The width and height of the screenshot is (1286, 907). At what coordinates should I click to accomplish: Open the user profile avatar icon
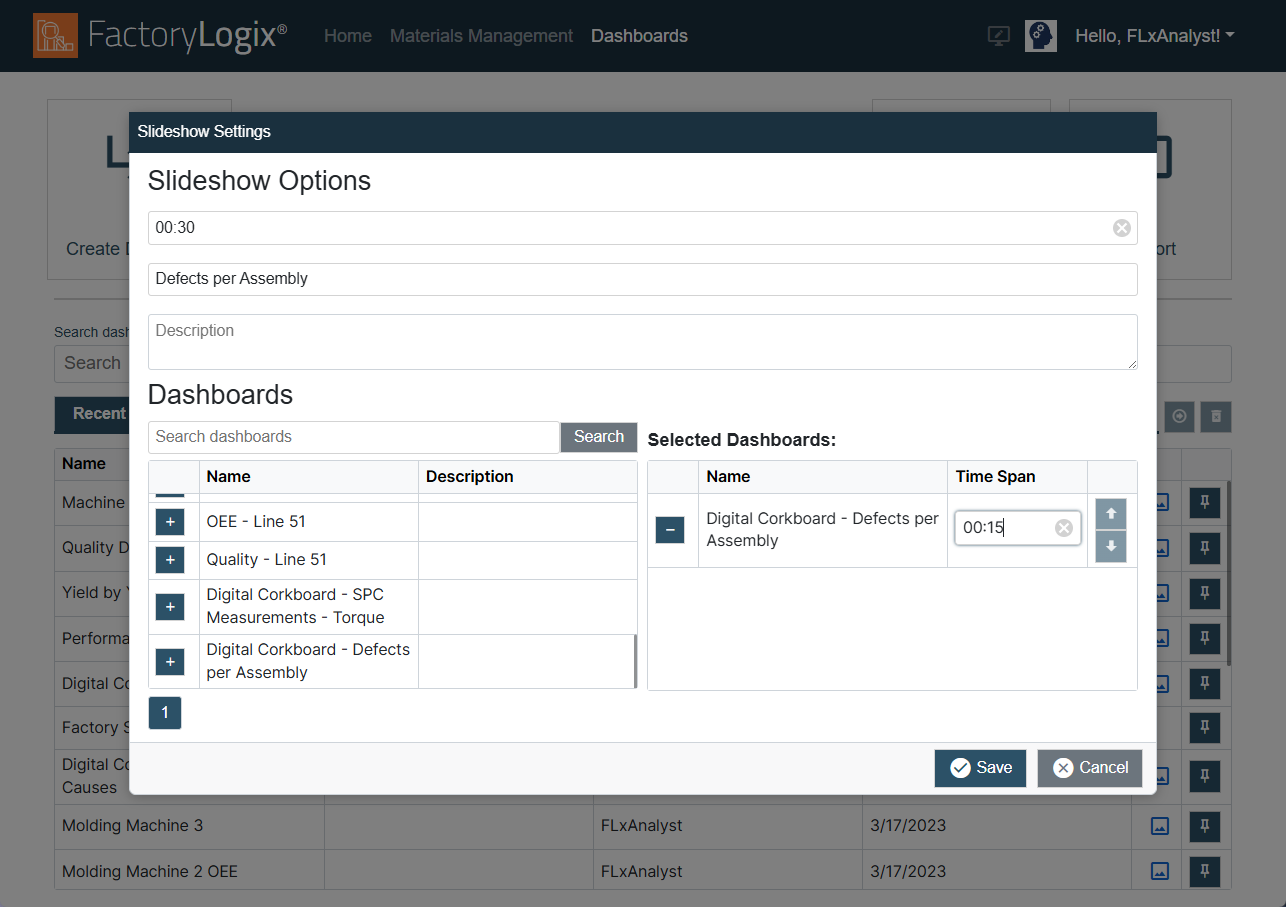[1041, 36]
